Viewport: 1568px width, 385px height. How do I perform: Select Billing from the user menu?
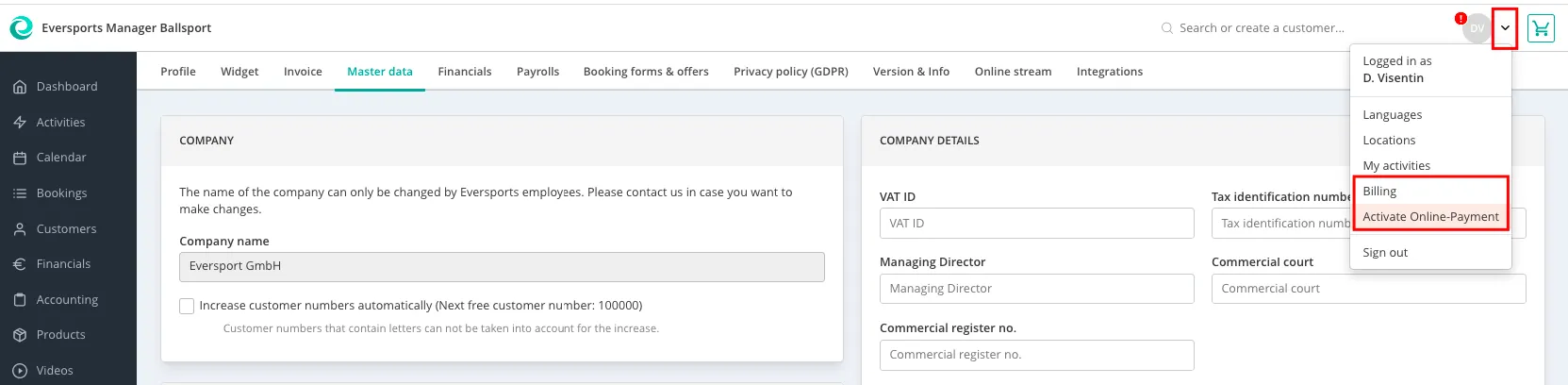pos(1379,192)
